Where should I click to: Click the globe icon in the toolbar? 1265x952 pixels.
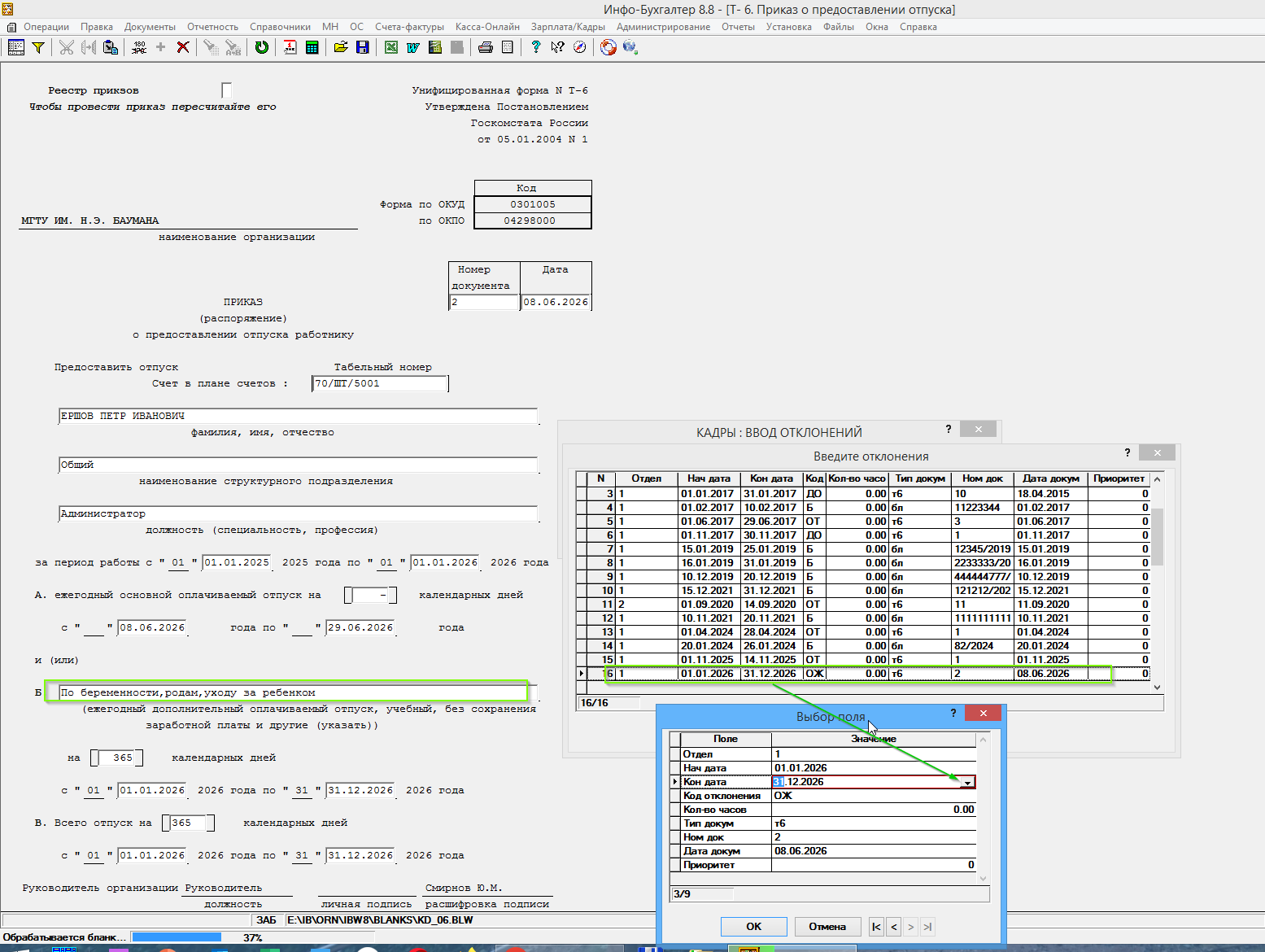(630, 47)
